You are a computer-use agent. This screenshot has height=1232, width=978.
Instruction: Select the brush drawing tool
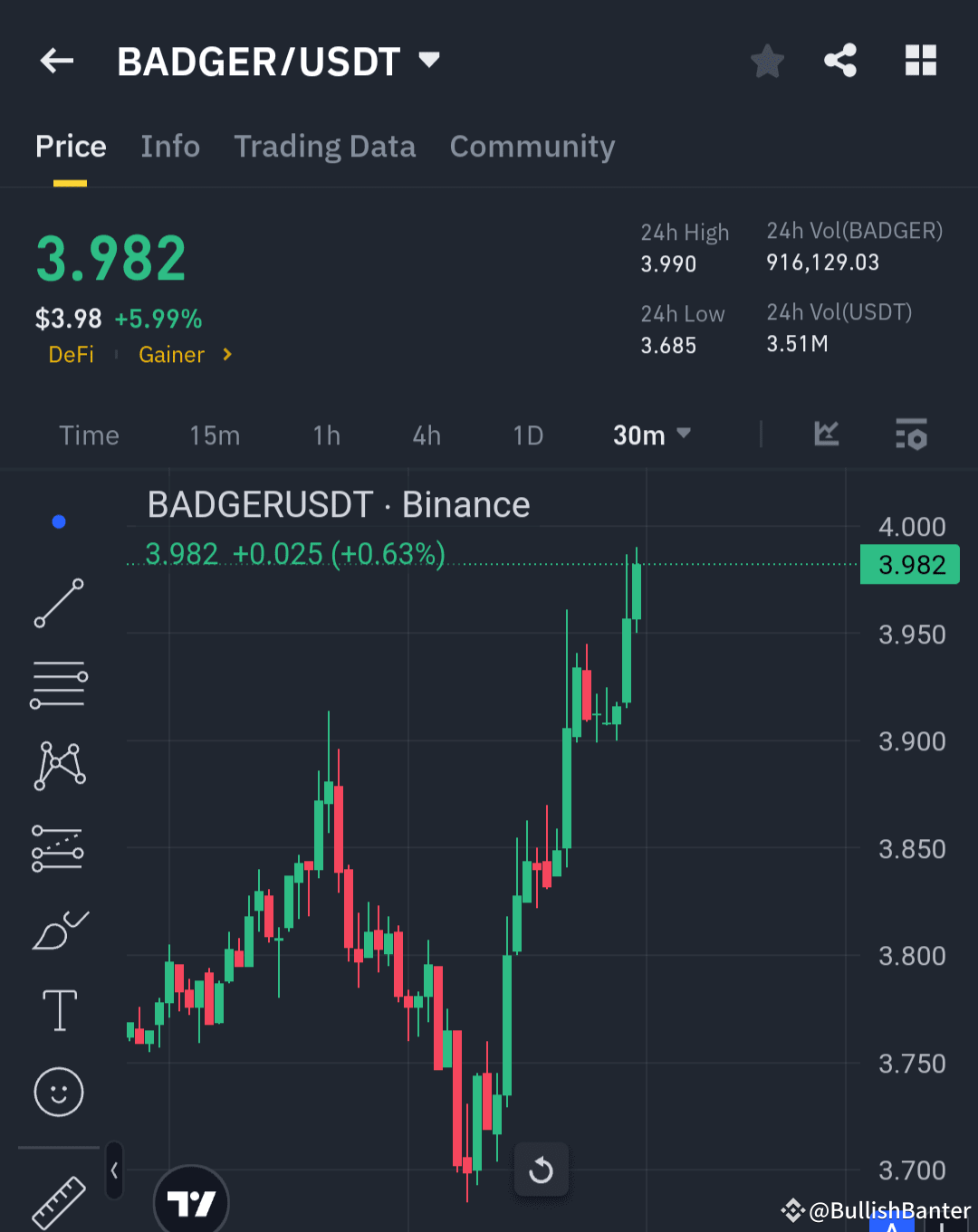[x=58, y=928]
